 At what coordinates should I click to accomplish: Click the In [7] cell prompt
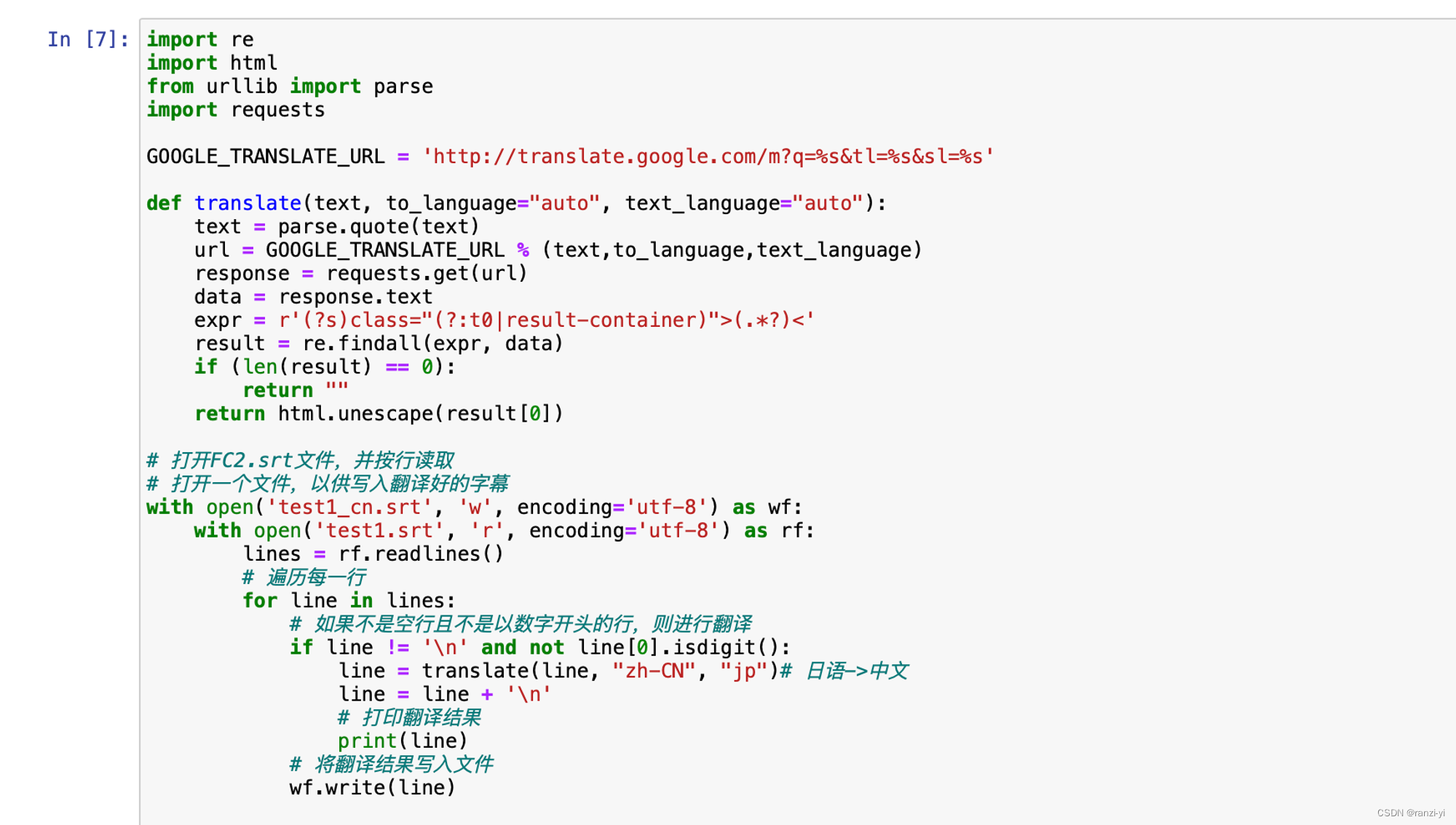[87, 39]
